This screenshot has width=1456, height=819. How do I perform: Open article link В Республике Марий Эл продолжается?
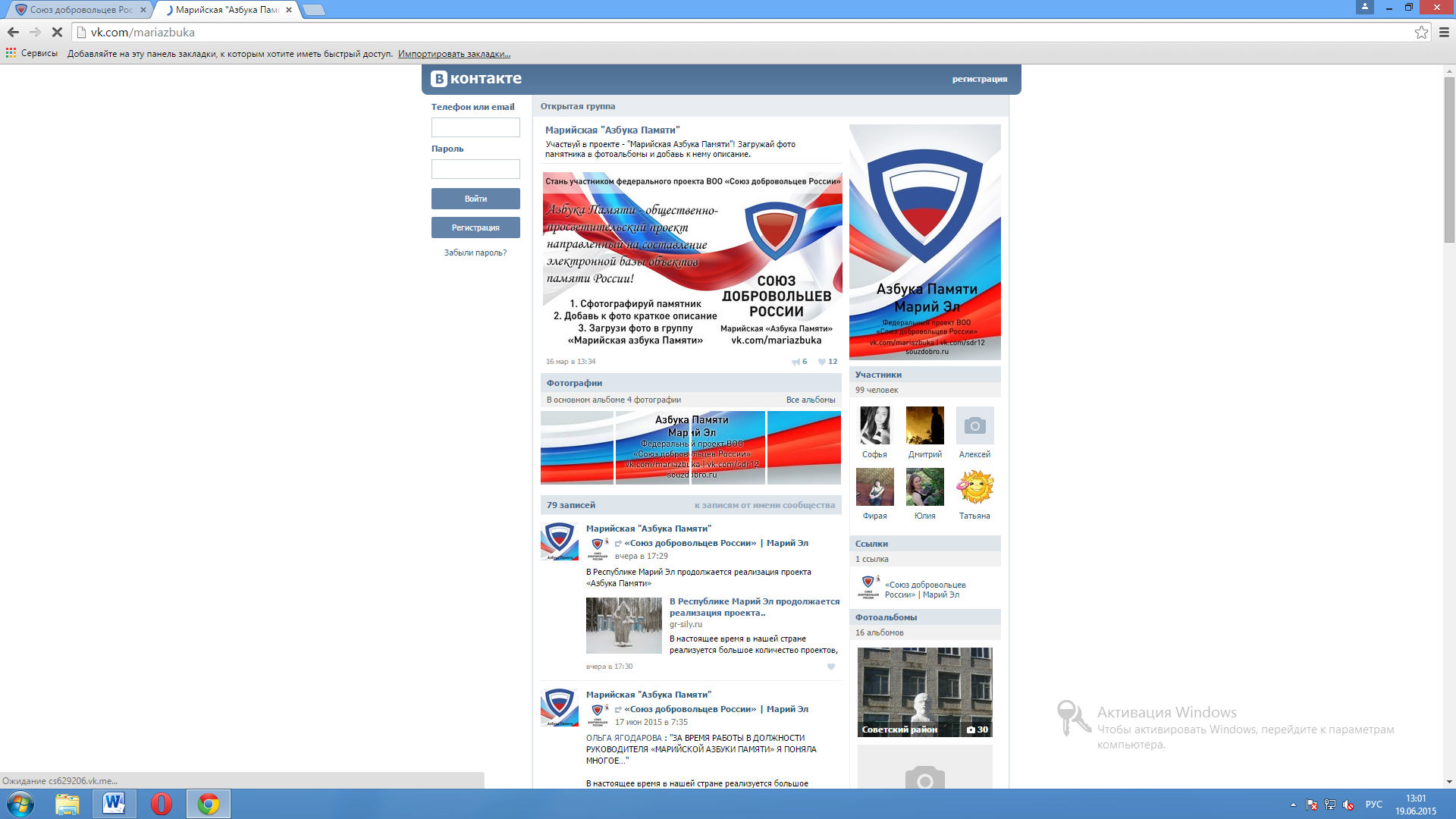(755, 607)
